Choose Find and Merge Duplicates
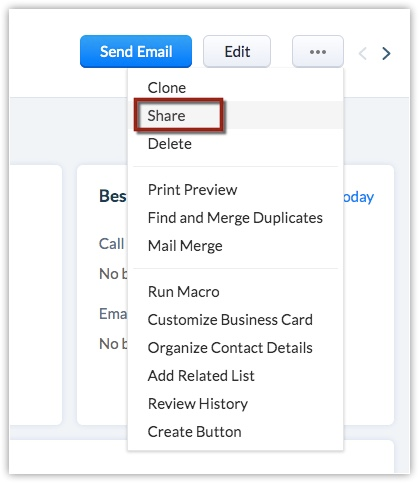The height and width of the screenshot is (483, 419). tap(235, 218)
